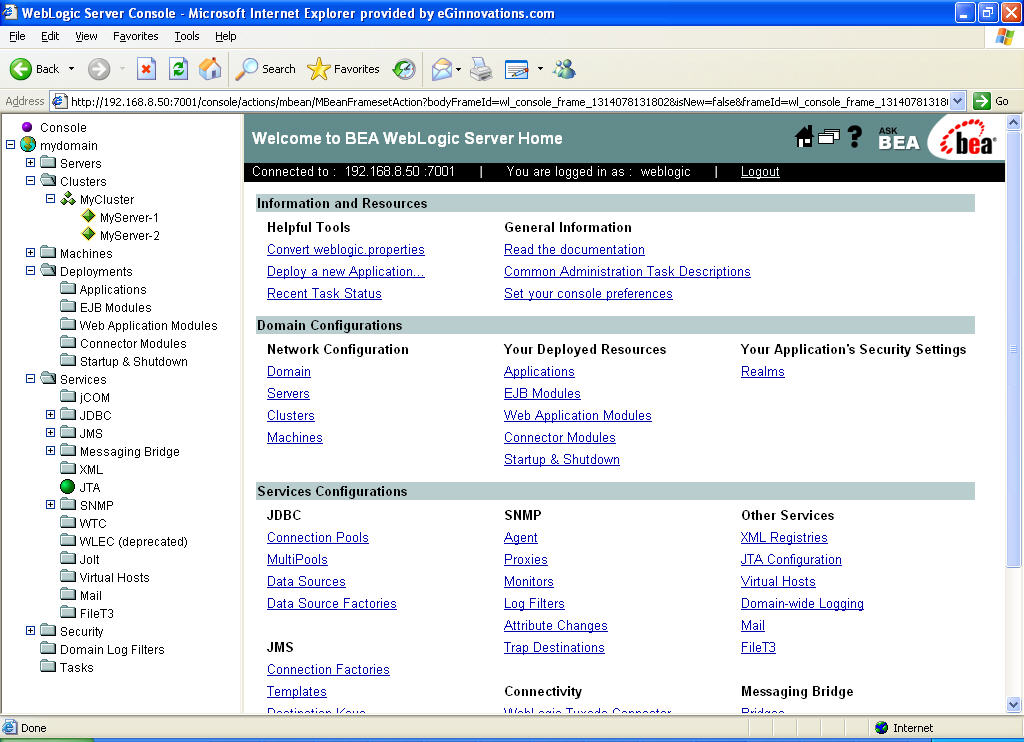Viewport: 1024px width, 742px height.
Task: Open the Help menu
Action: pyautogui.click(x=225, y=36)
